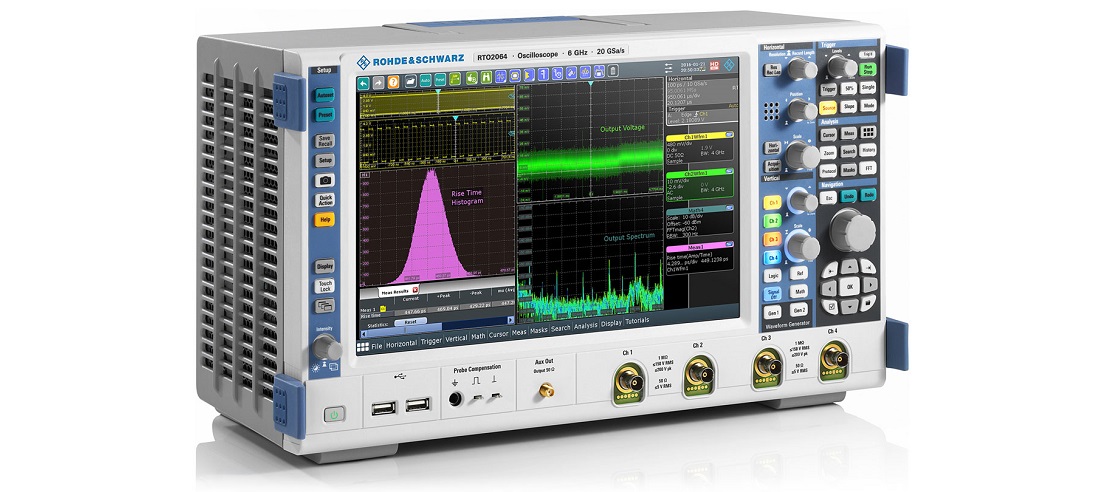Push the Save Recall key

pyautogui.click(x=324, y=140)
